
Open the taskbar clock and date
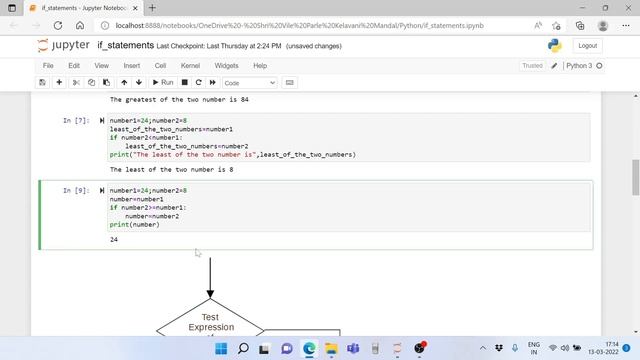coord(603,348)
